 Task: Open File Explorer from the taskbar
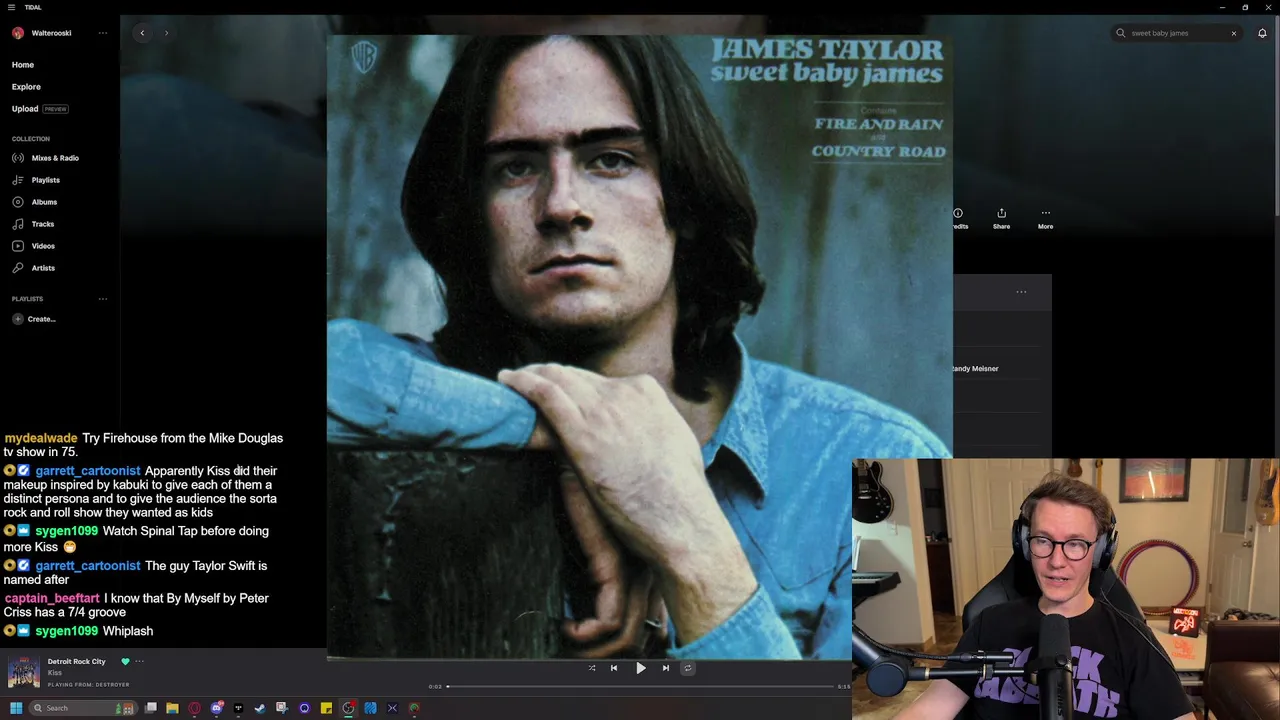click(172, 708)
